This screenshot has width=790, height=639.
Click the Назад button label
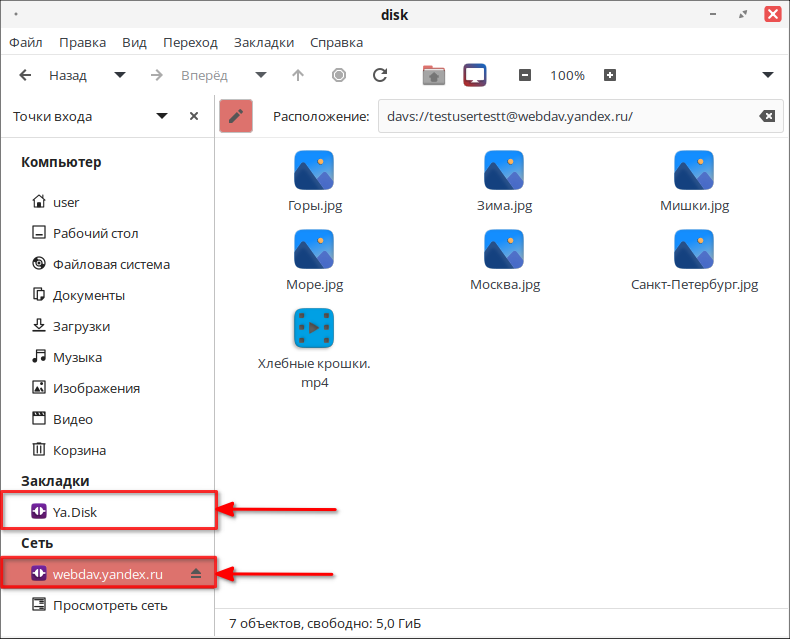pos(68,76)
